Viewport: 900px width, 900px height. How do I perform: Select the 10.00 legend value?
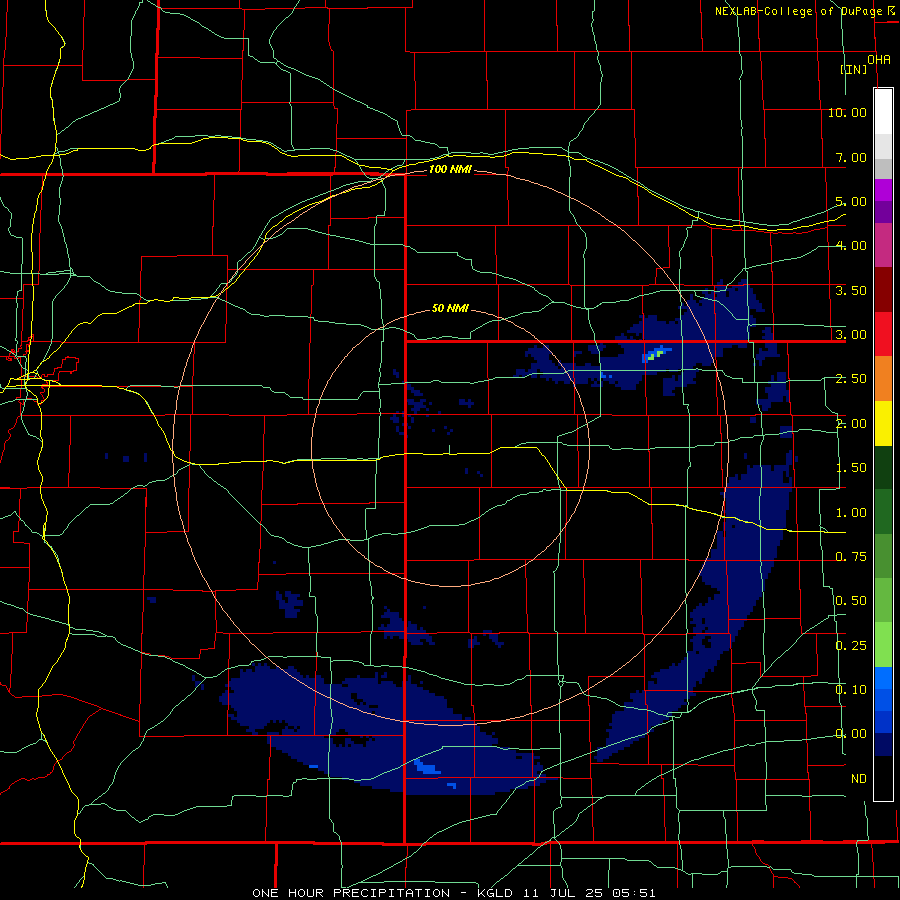point(847,112)
